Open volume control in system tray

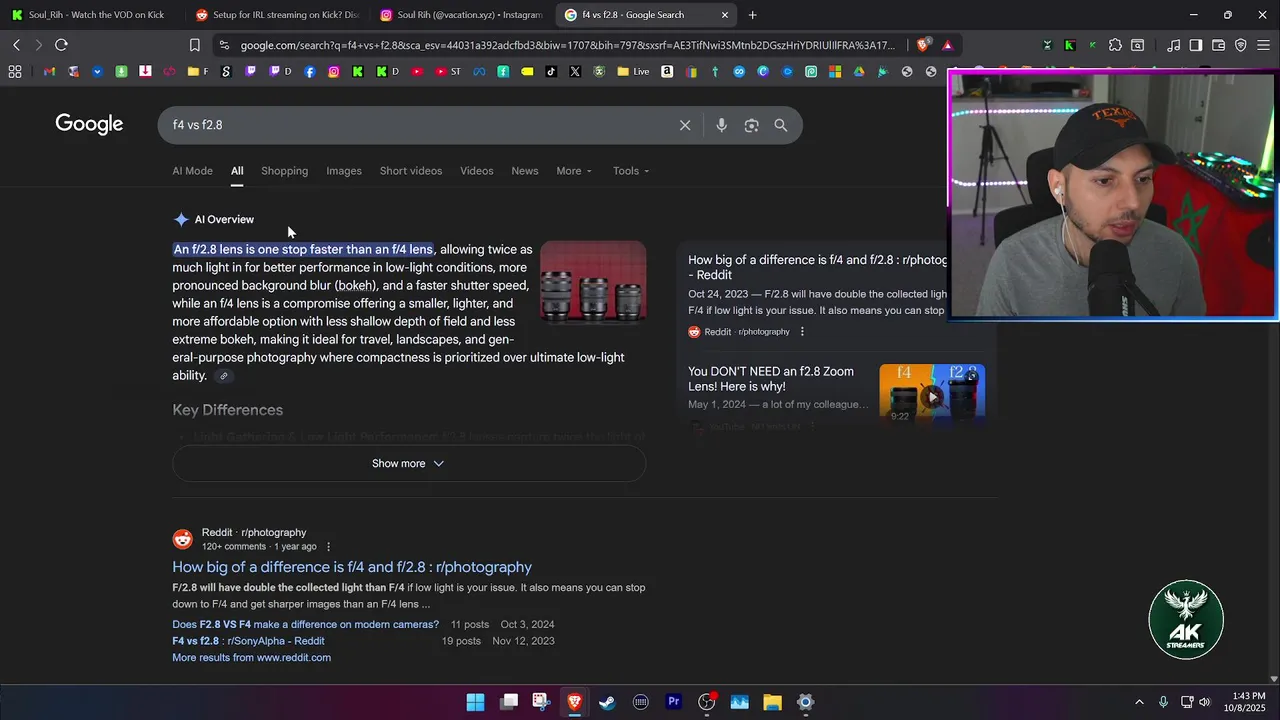coord(1205,702)
